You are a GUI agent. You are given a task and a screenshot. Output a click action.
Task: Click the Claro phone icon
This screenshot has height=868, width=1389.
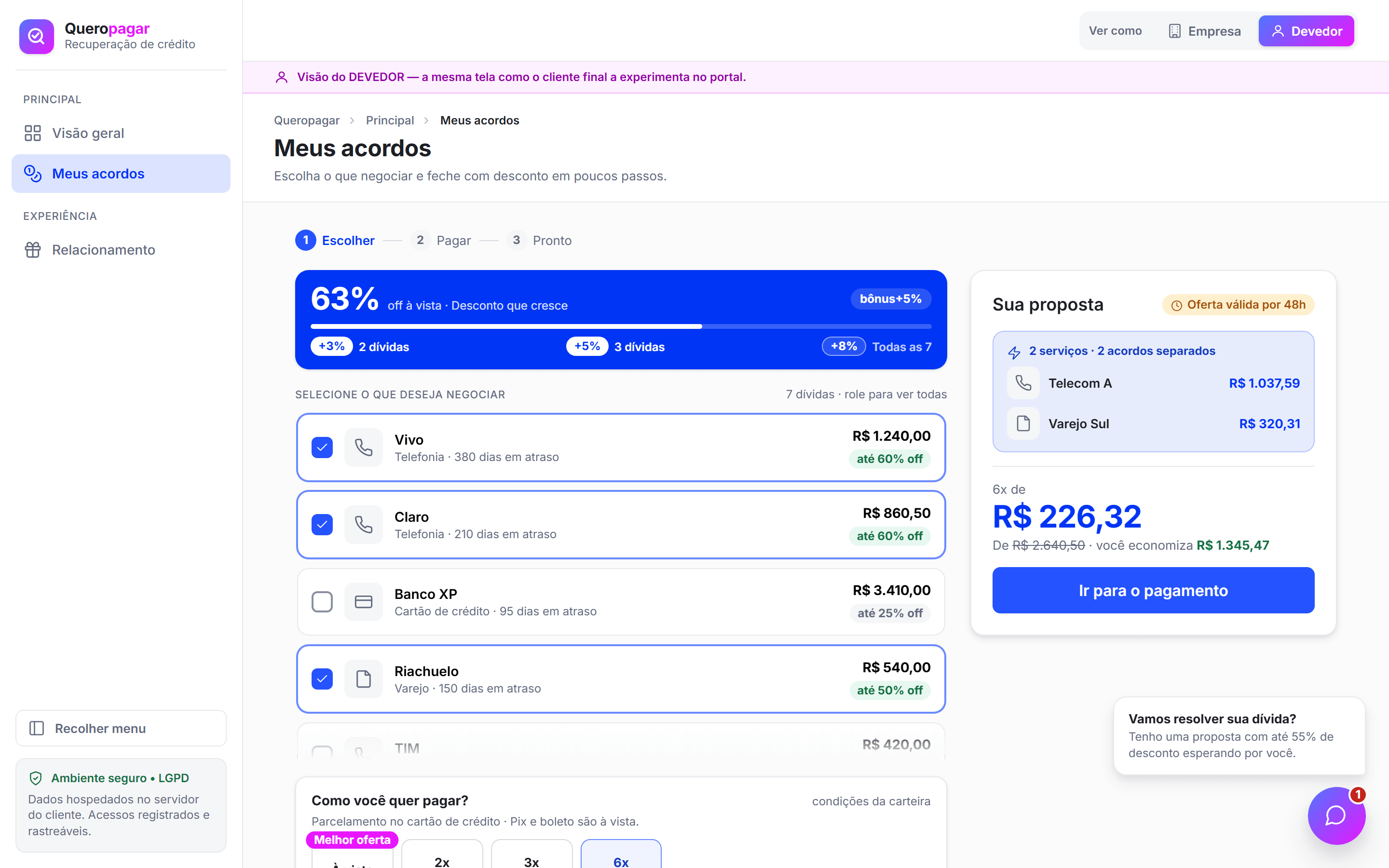pos(363,524)
